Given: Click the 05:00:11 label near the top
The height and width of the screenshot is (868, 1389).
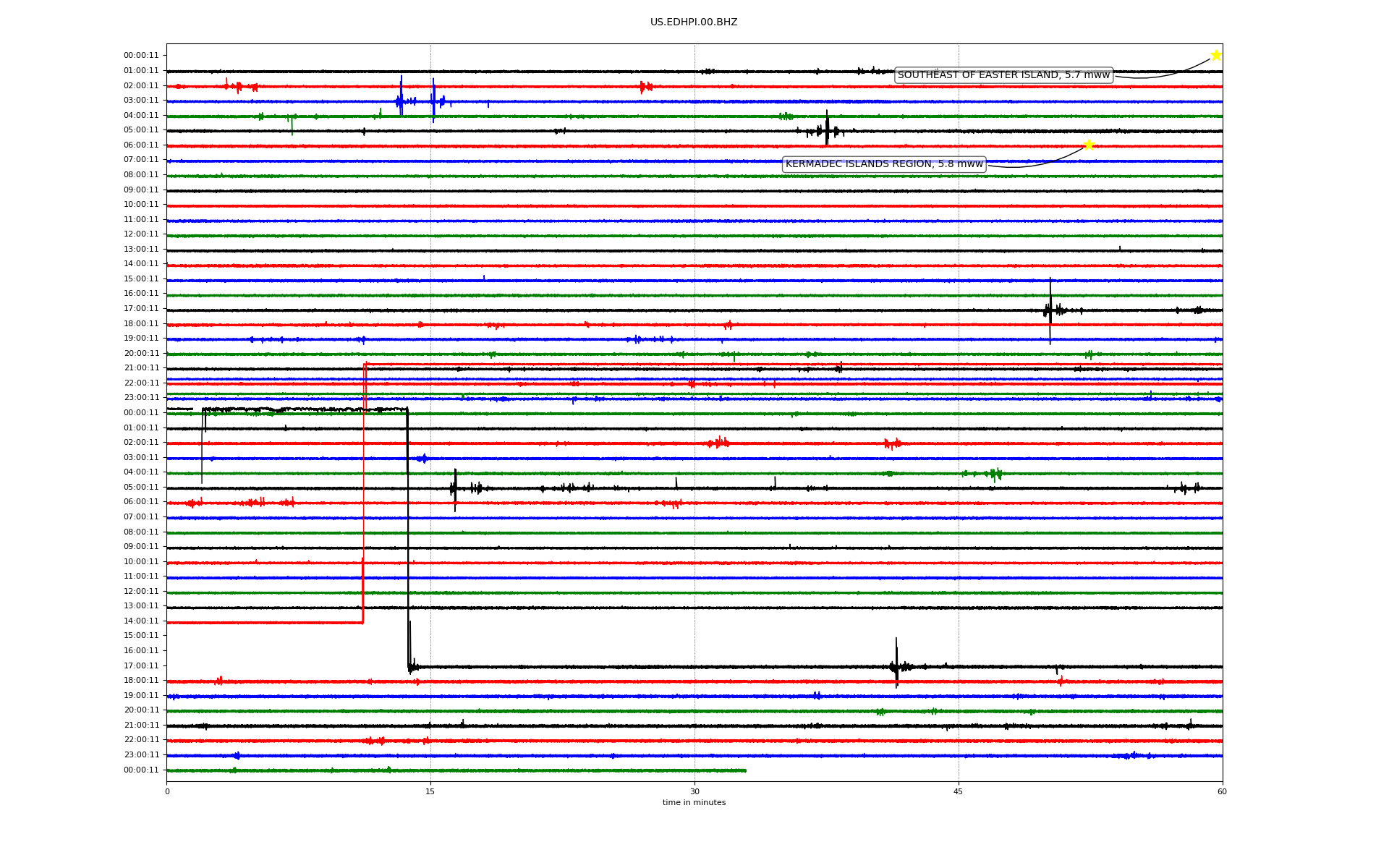Looking at the screenshot, I should pos(141,130).
